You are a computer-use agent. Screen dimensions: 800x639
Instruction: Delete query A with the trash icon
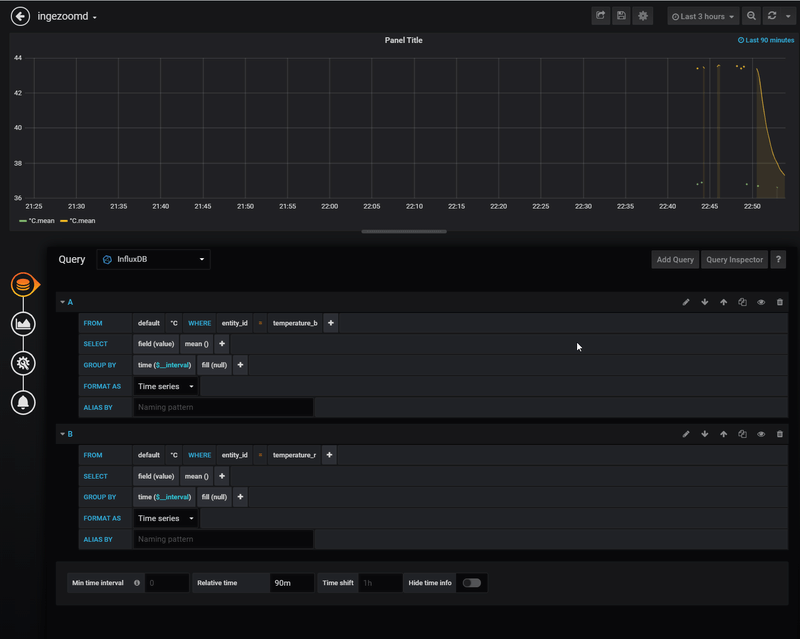coord(780,301)
